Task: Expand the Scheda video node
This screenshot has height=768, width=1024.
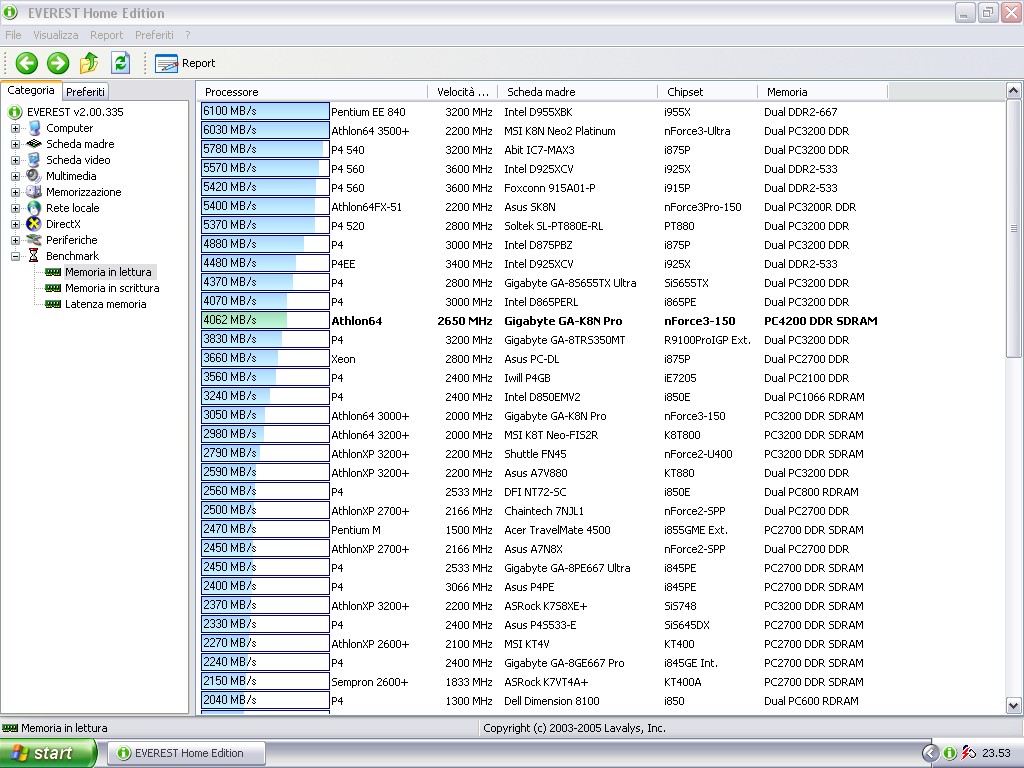Action: coord(16,160)
